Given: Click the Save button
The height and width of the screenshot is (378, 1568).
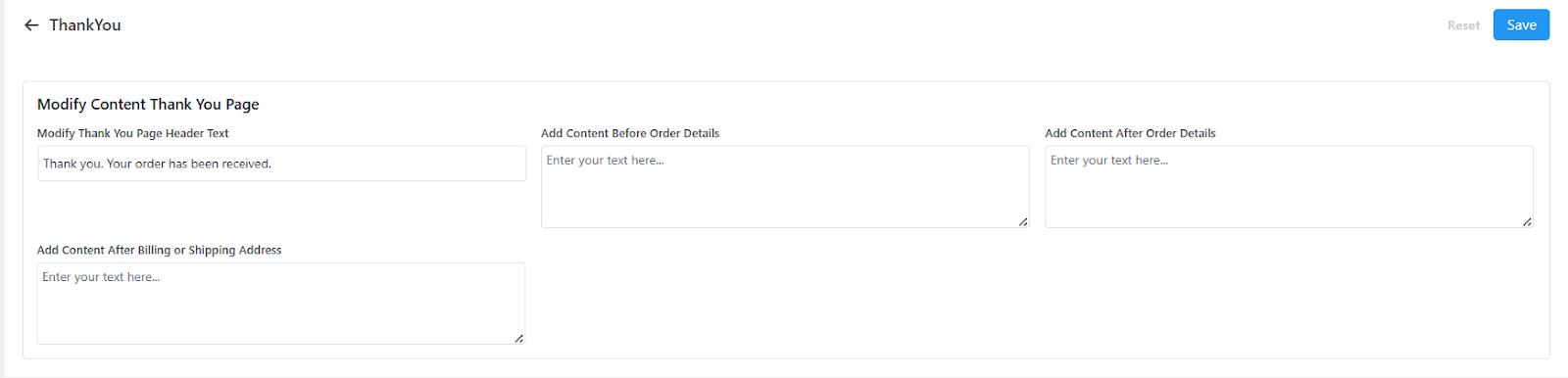Looking at the screenshot, I should click(x=1521, y=25).
